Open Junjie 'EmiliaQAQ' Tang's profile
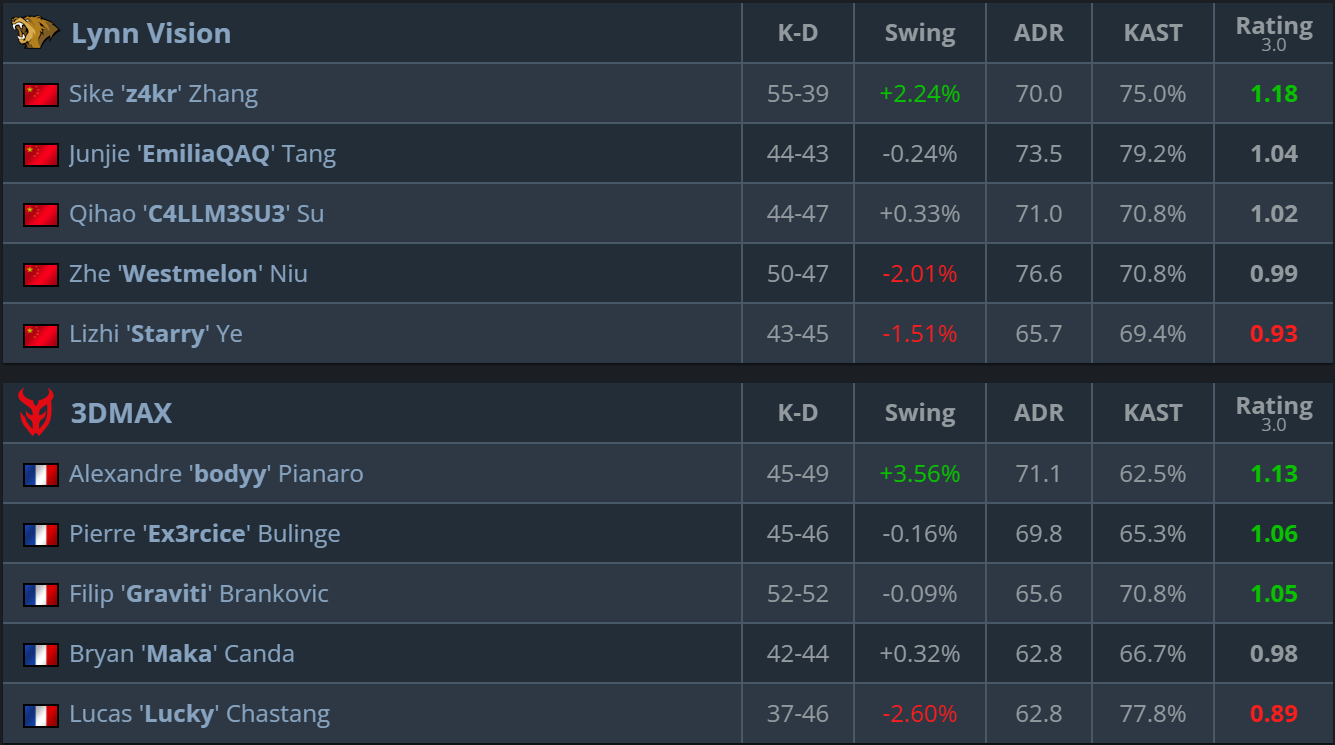The height and width of the screenshot is (745, 1335). click(x=202, y=154)
